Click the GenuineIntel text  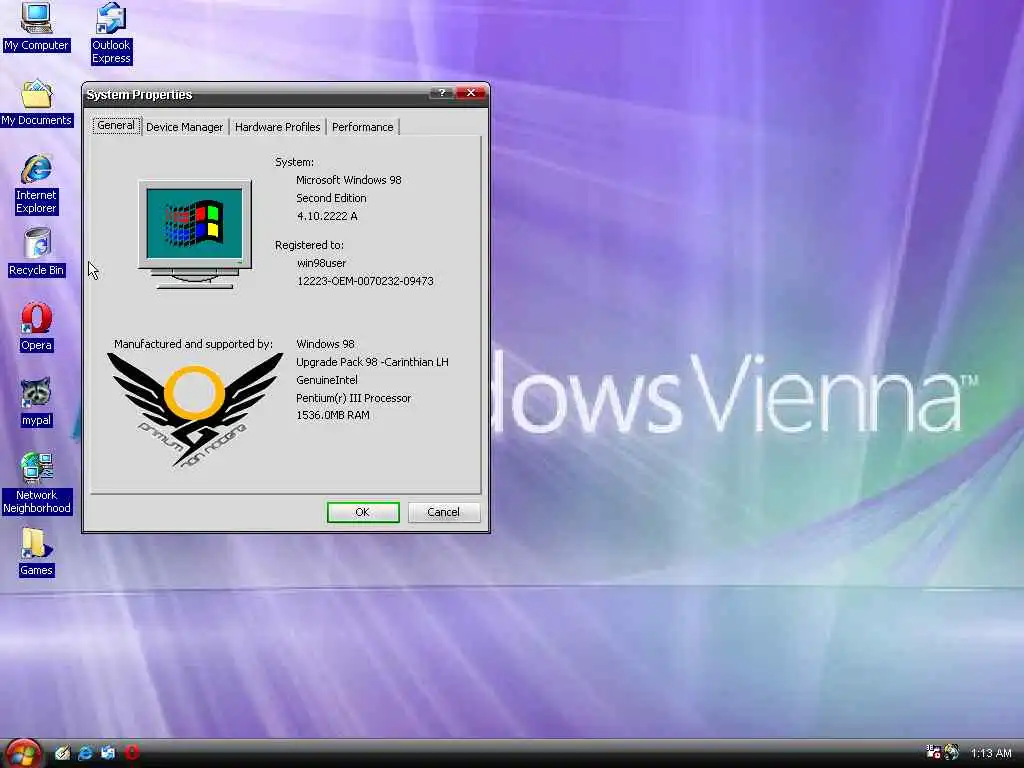point(327,379)
